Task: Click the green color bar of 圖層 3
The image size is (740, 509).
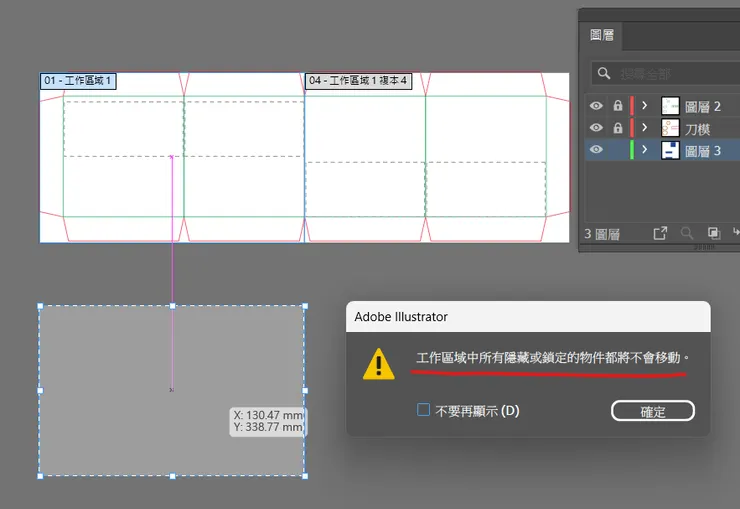Action: coord(632,150)
